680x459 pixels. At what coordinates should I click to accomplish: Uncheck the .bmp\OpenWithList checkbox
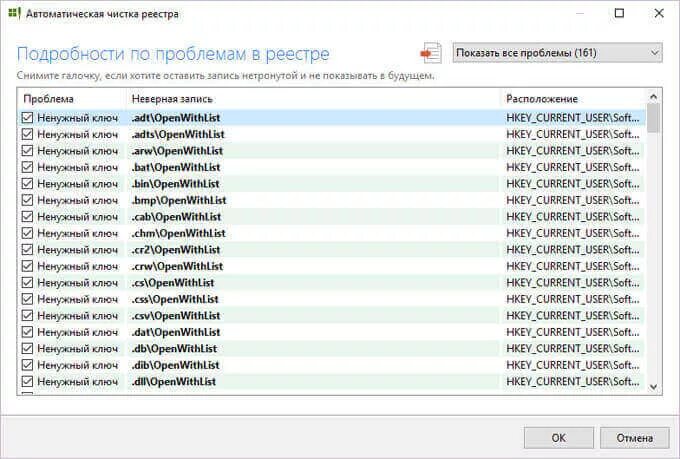[27, 200]
